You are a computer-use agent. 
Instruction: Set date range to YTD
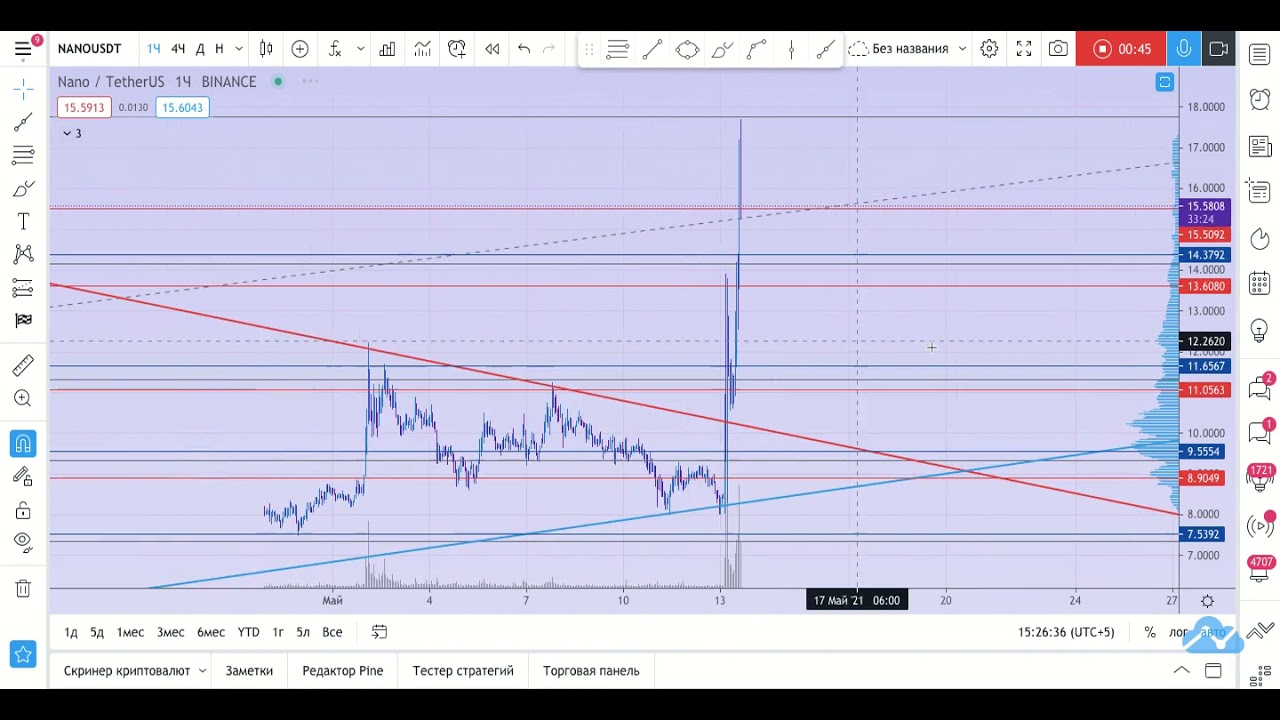click(x=248, y=632)
